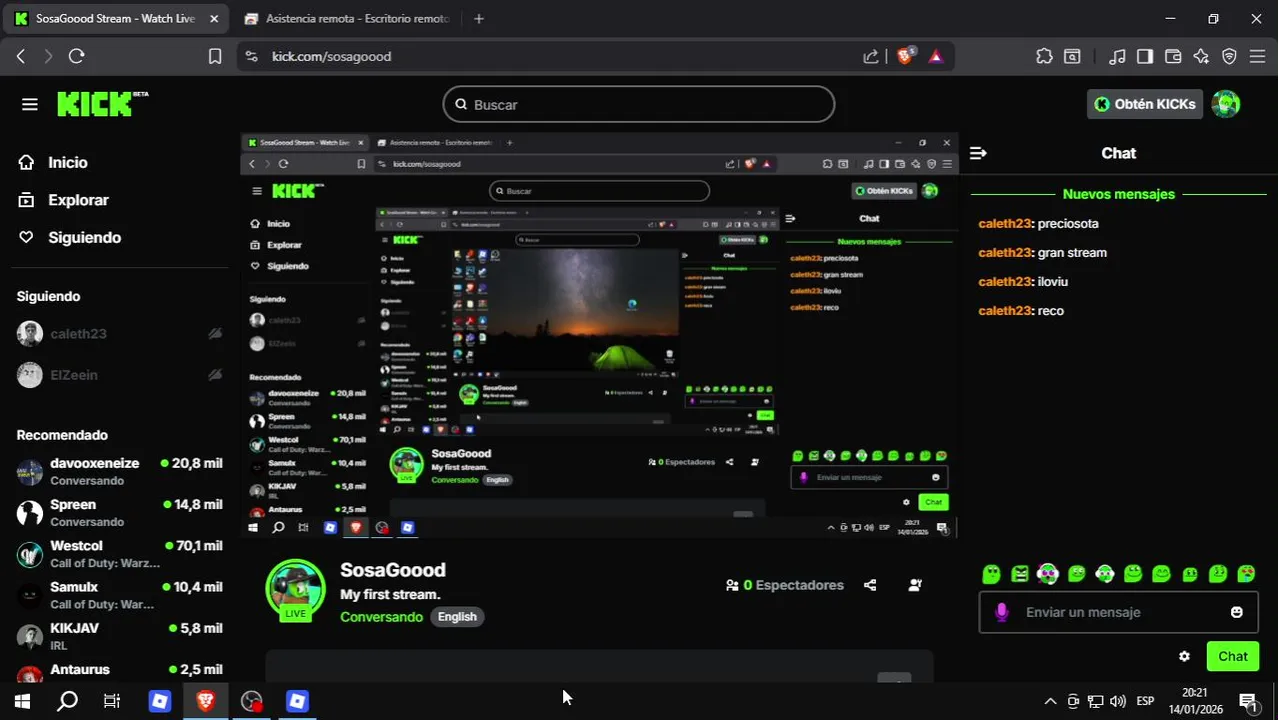Click the SosaGoood streamer avatar

click(295, 589)
